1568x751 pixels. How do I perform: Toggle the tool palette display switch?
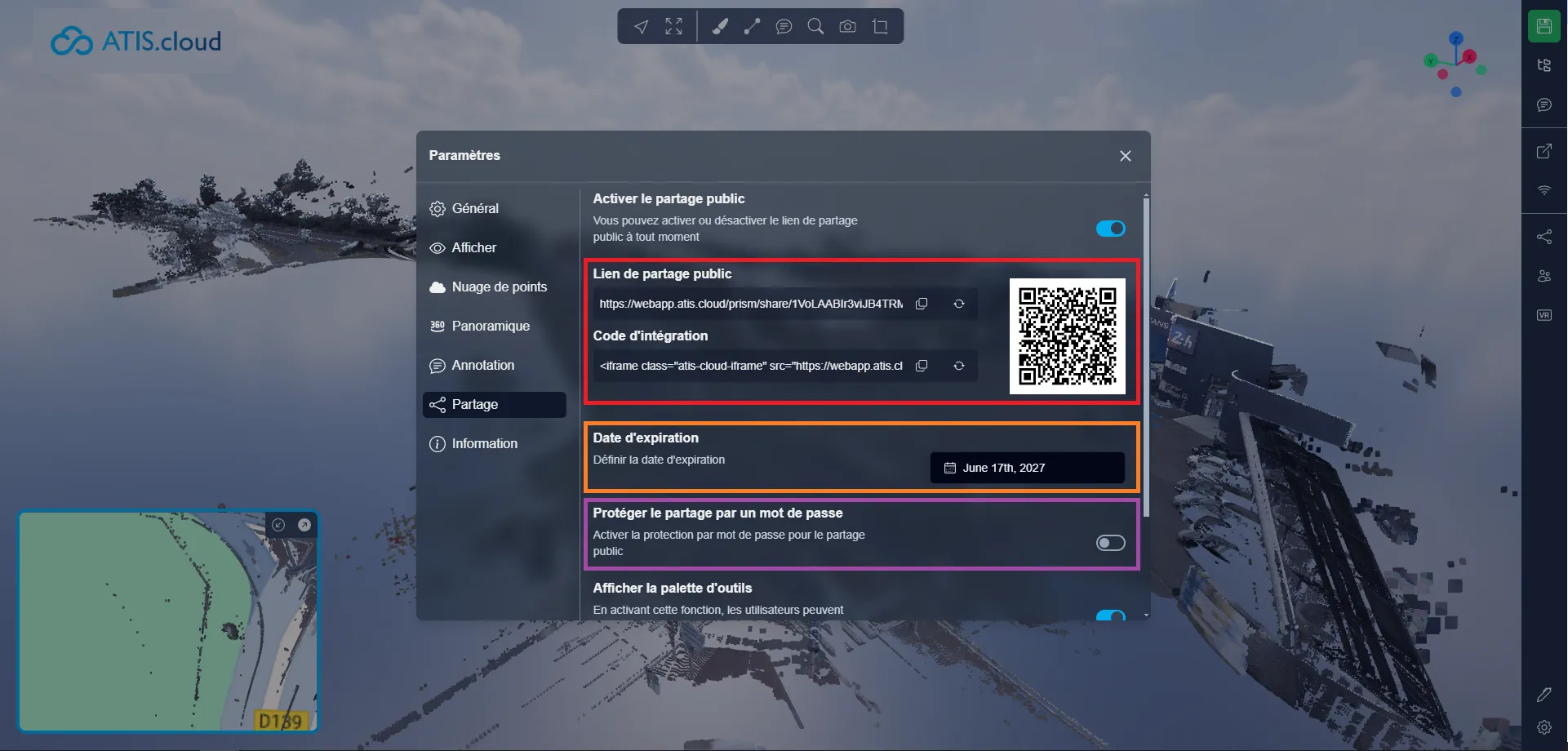[1110, 615]
